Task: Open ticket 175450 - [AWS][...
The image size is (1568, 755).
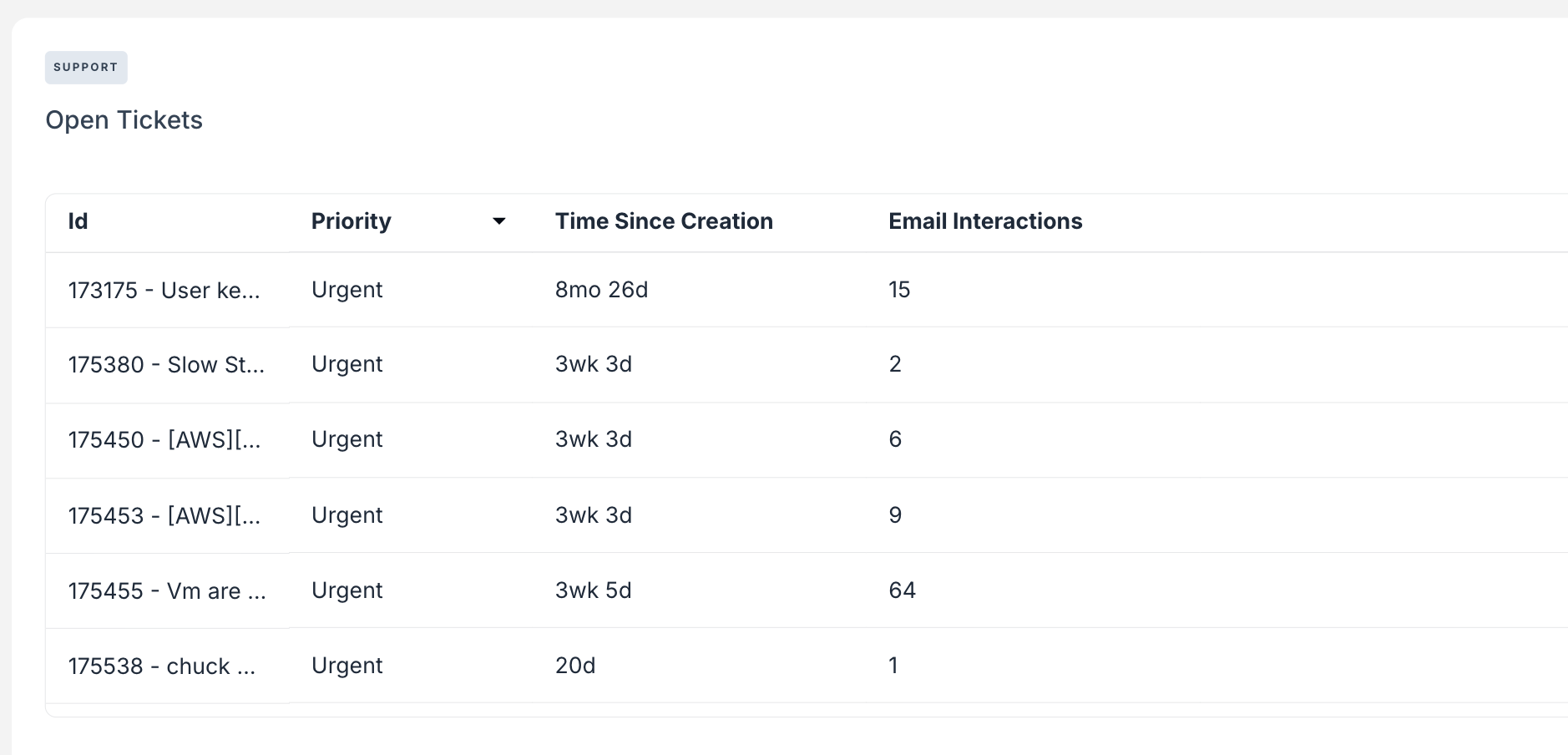Action: click(x=164, y=440)
